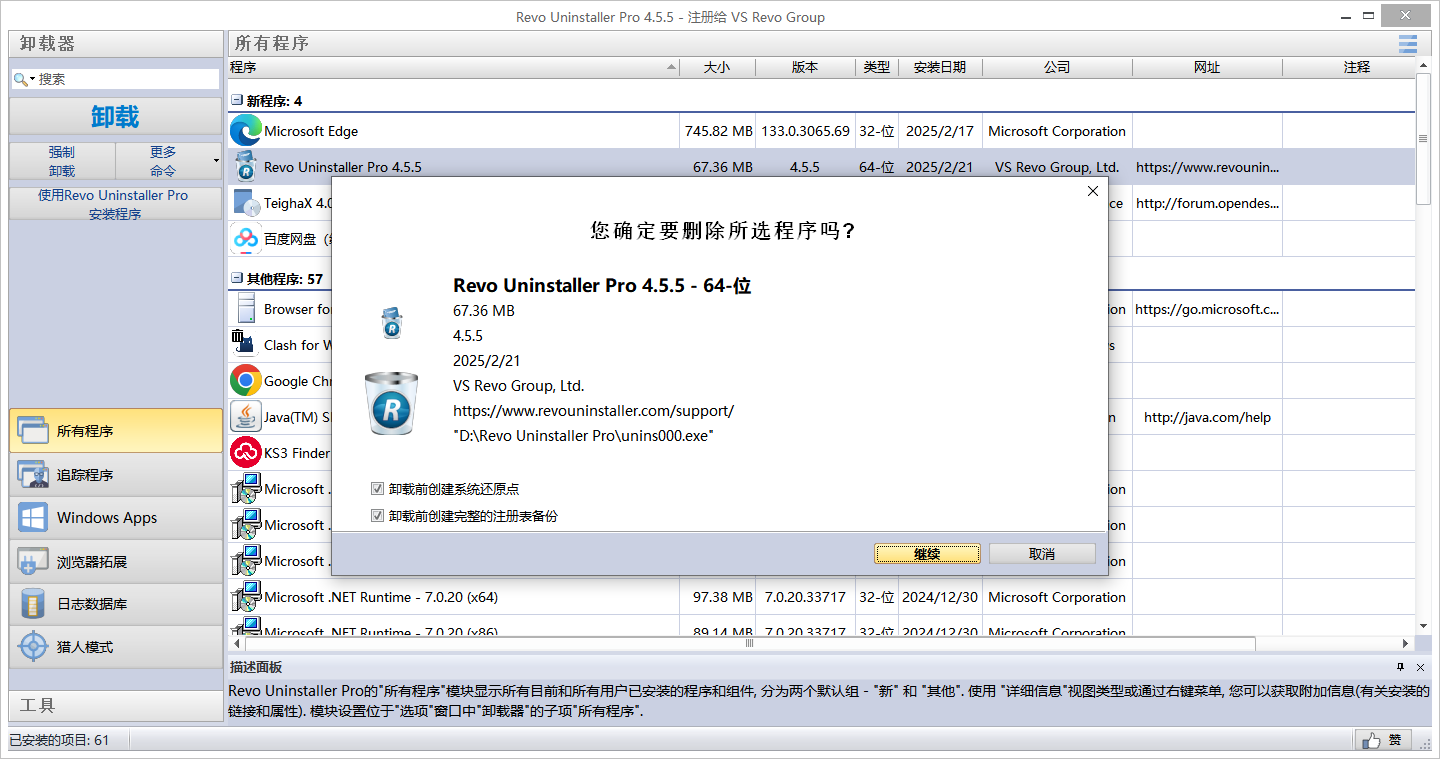Click the Google Chrome icon
Image resolution: width=1440 pixels, height=759 pixels.
(x=245, y=381)
